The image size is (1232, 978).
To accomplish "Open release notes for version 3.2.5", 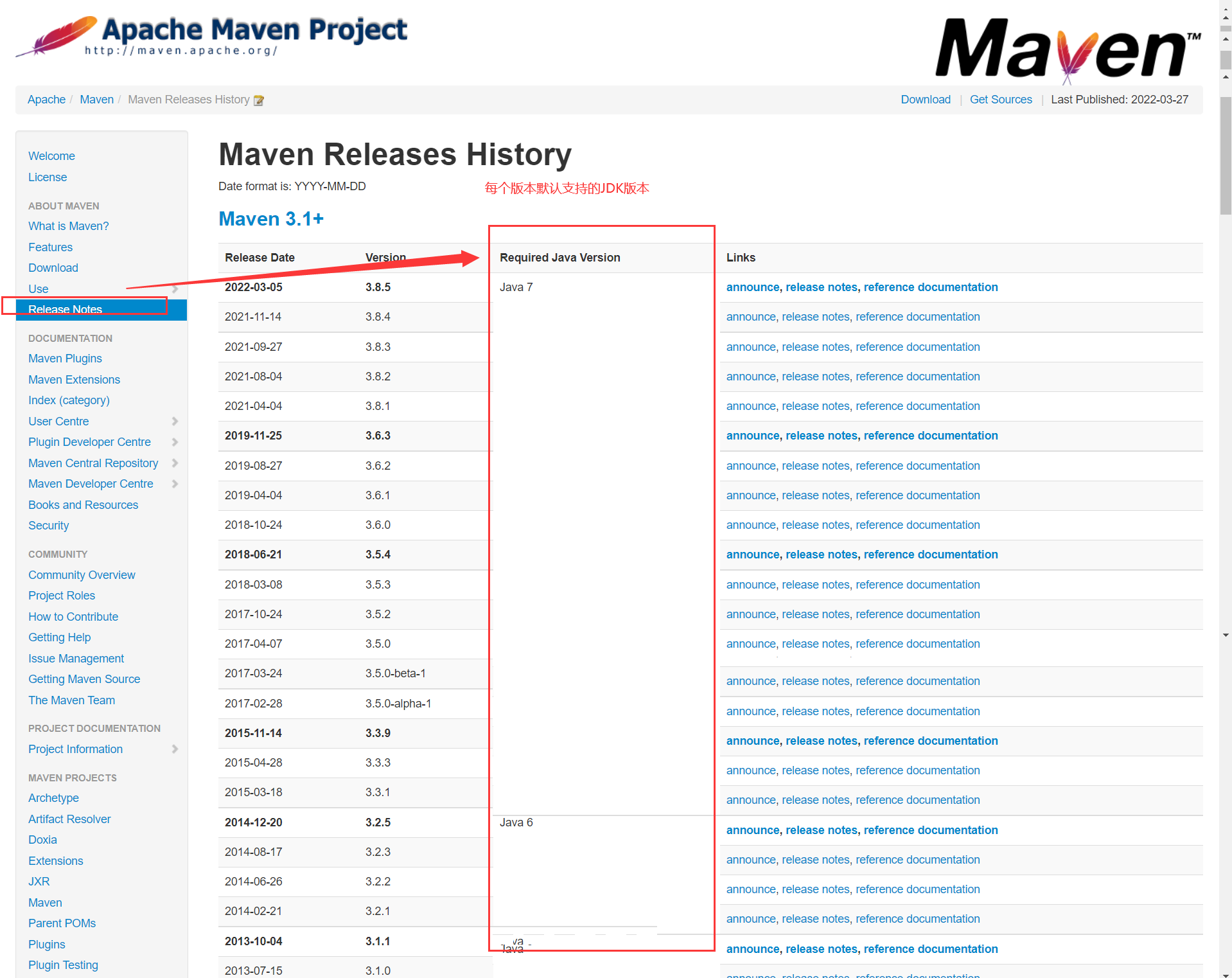I will point(822,830).
